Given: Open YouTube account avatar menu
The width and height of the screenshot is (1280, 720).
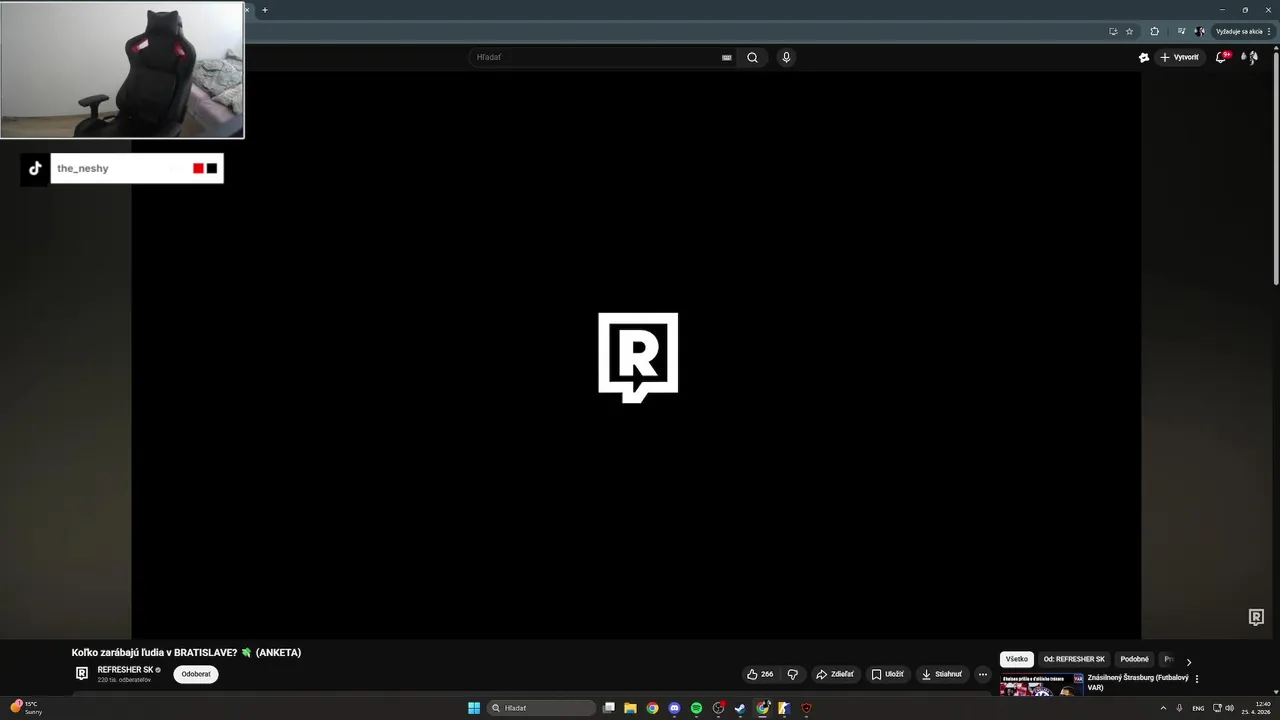Looking at the screenshot, I should click(1249, 57).
